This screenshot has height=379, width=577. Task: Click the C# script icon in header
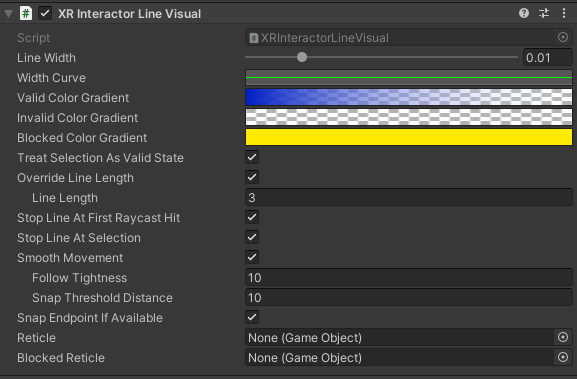[26, 14]
